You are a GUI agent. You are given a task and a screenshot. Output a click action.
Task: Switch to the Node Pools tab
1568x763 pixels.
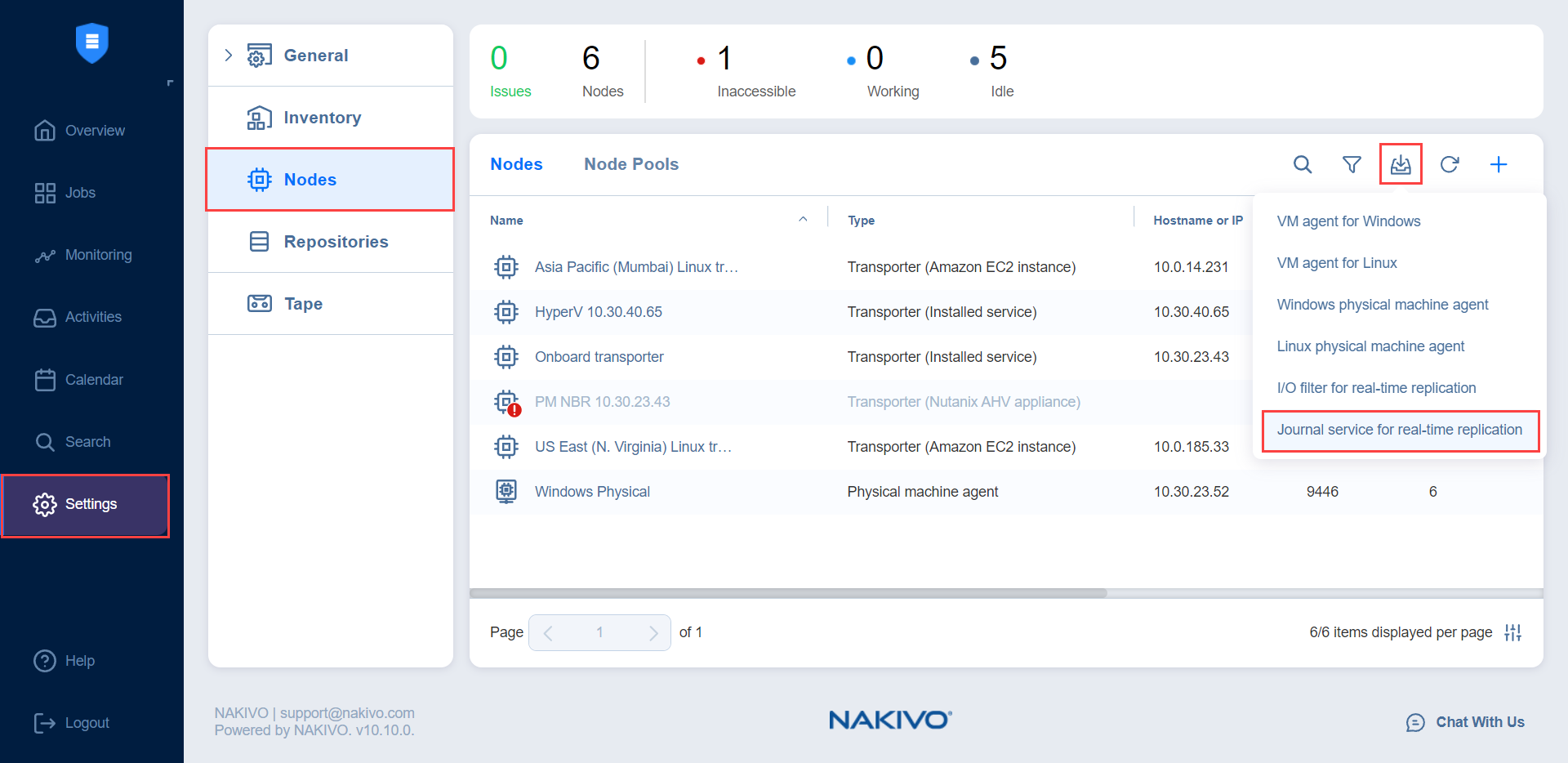coord(631,164)
